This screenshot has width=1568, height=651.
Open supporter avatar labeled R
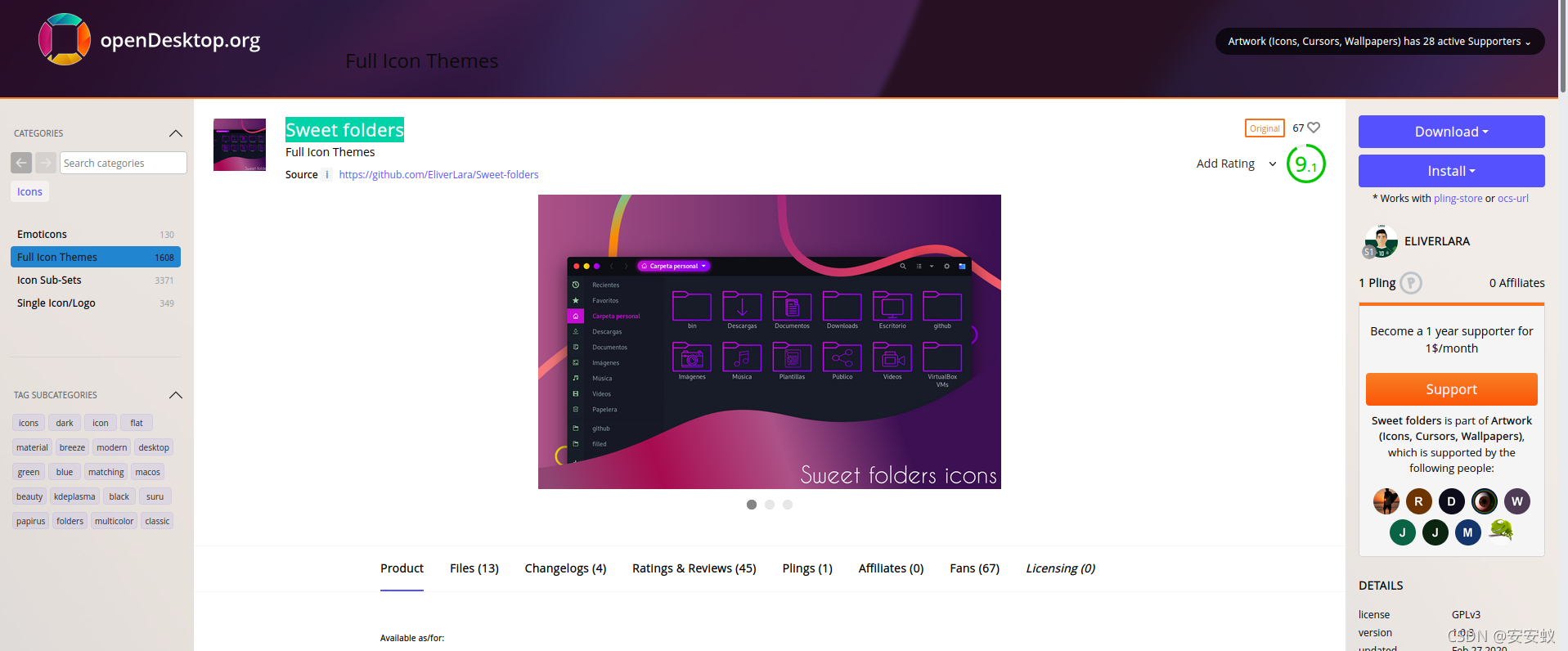point(1418,501)
